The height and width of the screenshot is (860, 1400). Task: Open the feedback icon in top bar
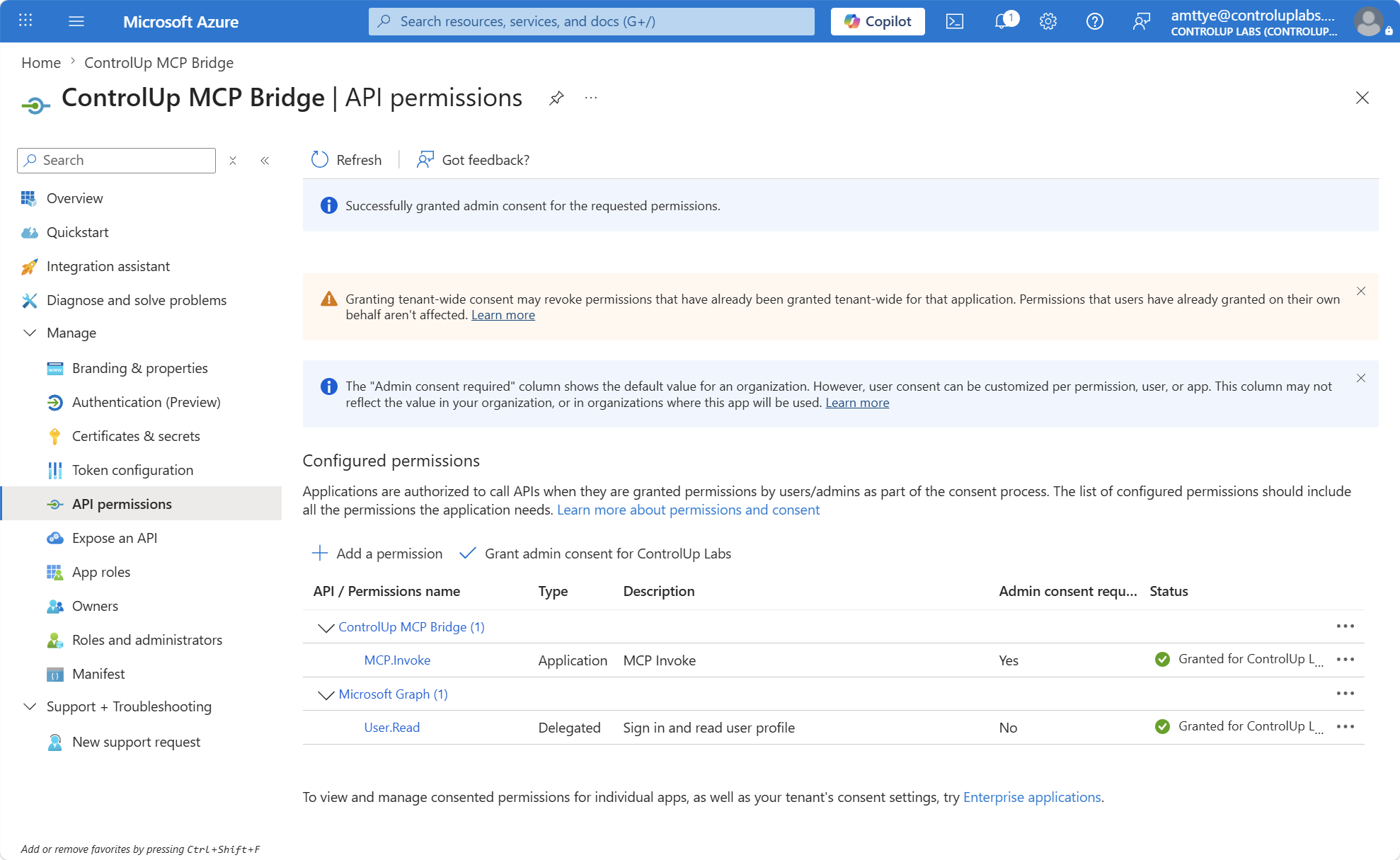pos(1141,21)
